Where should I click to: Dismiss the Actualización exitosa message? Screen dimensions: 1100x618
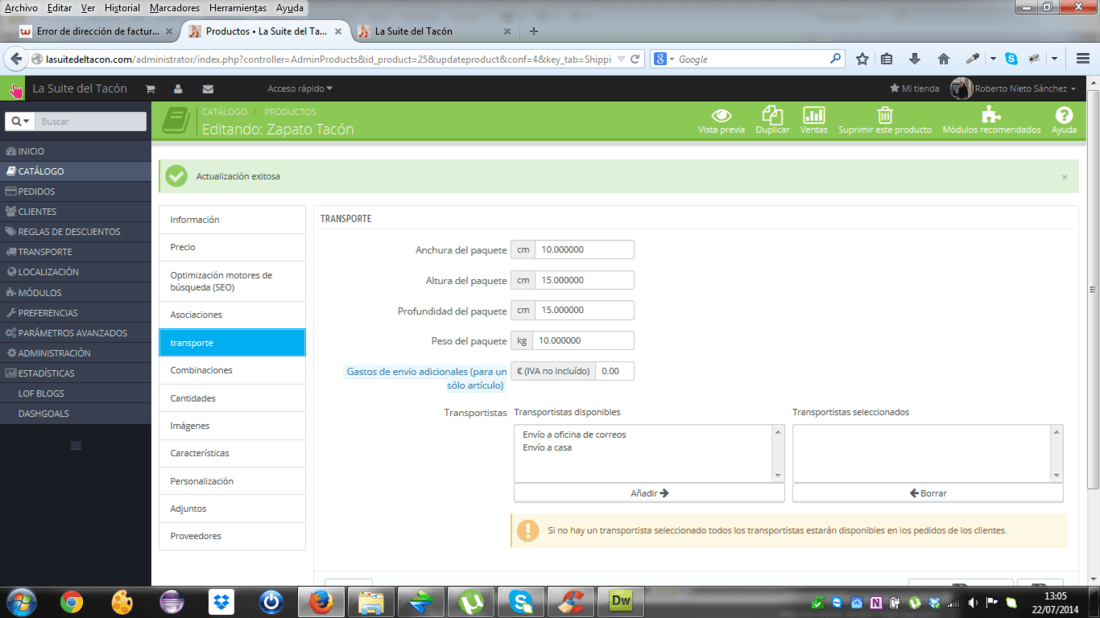click(x=1064, y=177)
